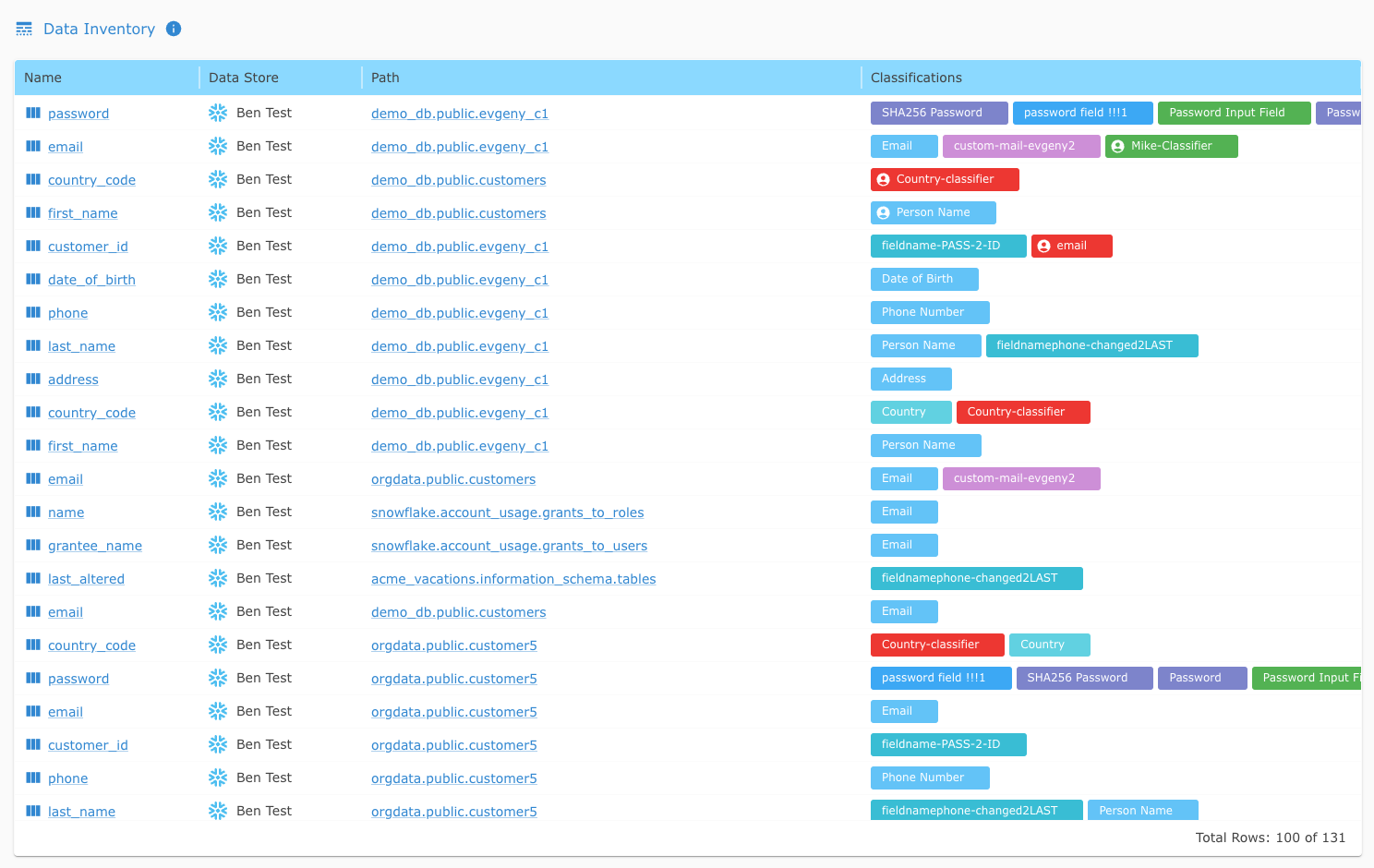
Task: Click the person icon on the red email tag
Action: [1044, 246]
